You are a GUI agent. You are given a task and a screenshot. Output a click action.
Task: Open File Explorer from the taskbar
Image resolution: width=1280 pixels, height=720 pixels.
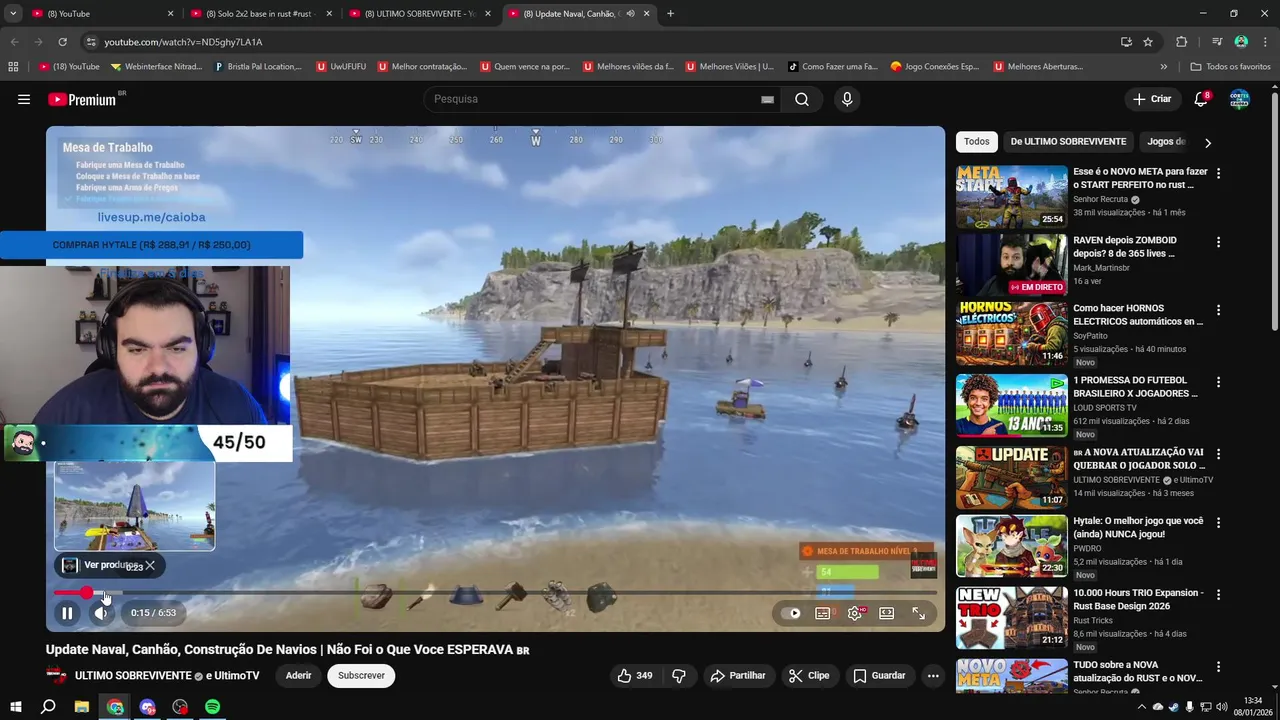[x=82, y=707]
